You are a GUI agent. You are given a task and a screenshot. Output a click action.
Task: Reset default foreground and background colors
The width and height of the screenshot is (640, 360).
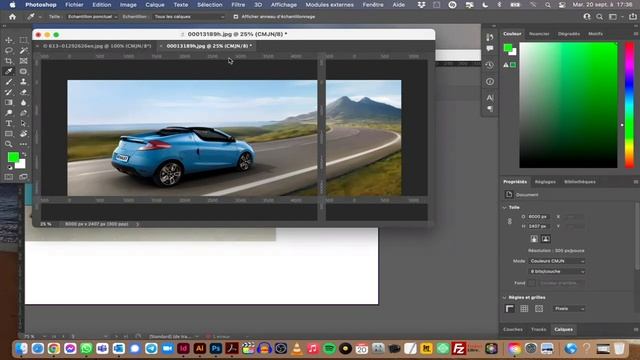tap(10, 167)
